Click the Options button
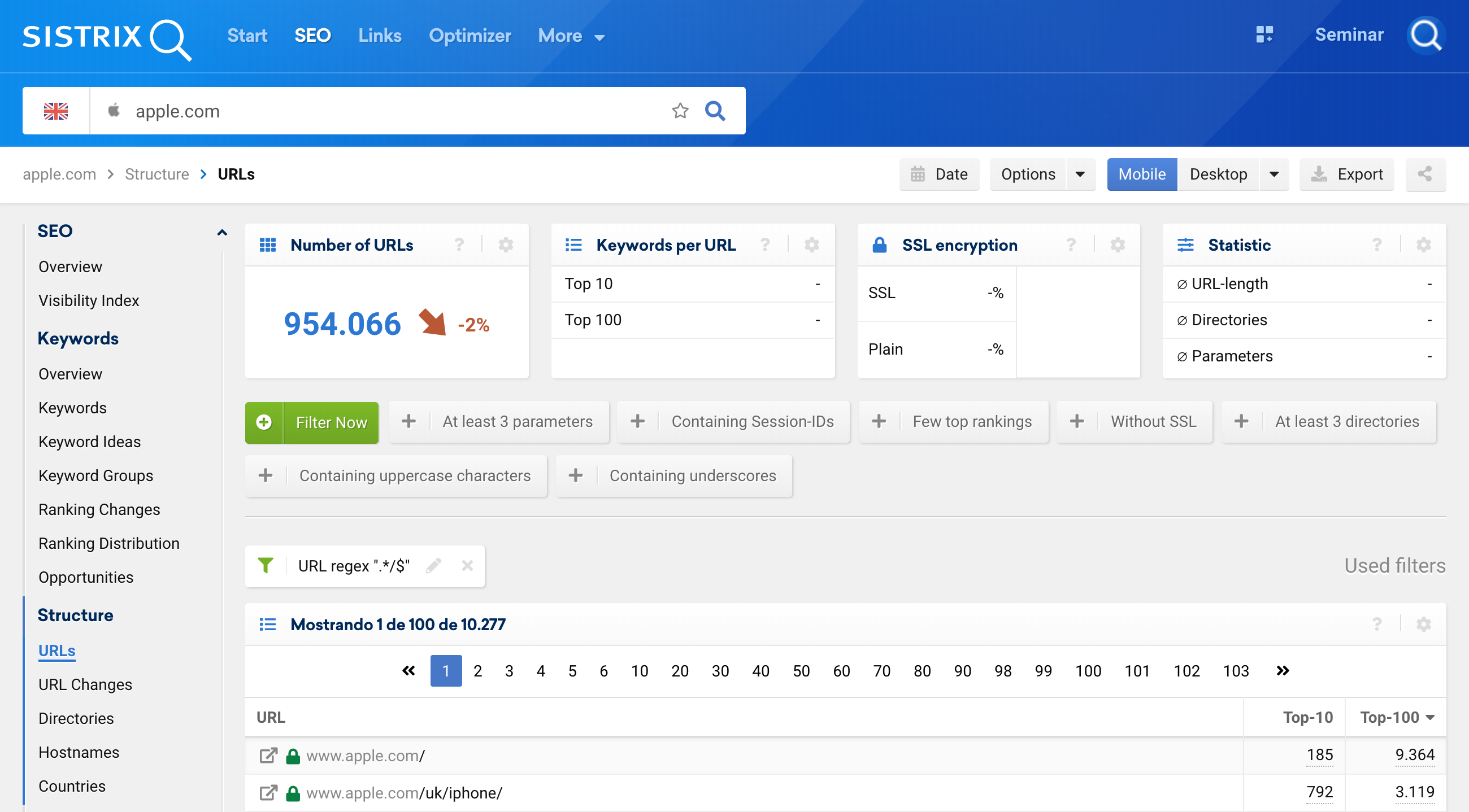 click(1028, 174)
